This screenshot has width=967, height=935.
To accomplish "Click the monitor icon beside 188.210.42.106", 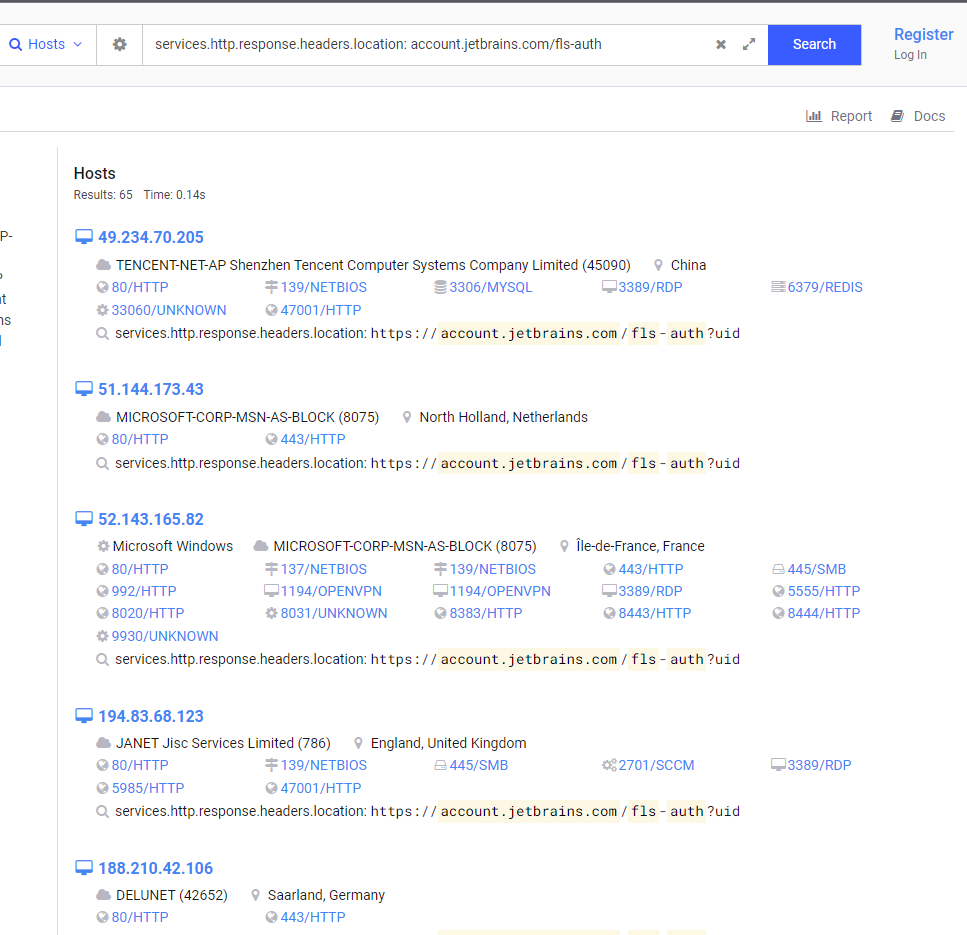I will point(84,868).
